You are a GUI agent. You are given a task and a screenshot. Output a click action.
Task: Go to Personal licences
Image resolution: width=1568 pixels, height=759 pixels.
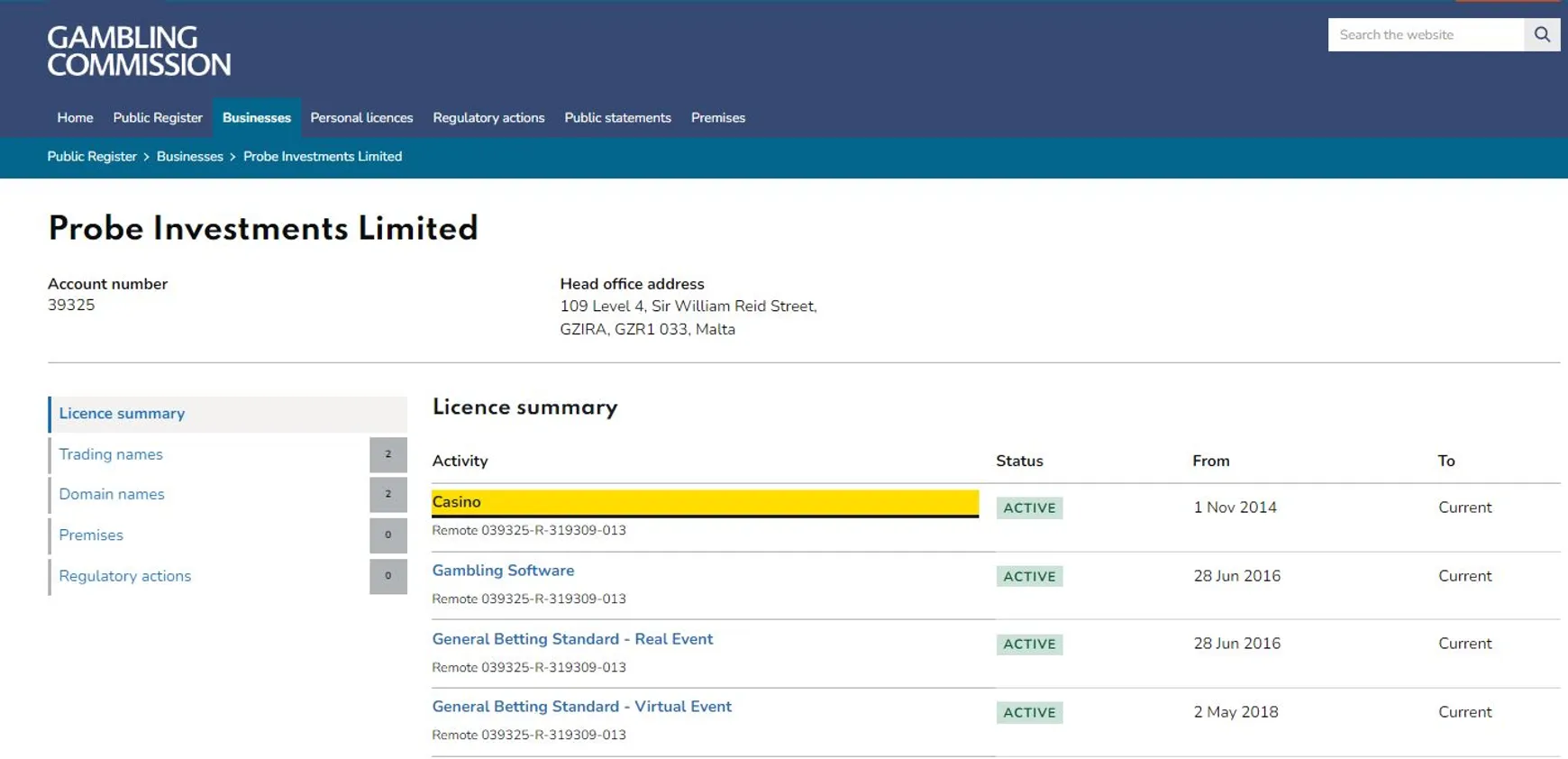coord(361,118)
